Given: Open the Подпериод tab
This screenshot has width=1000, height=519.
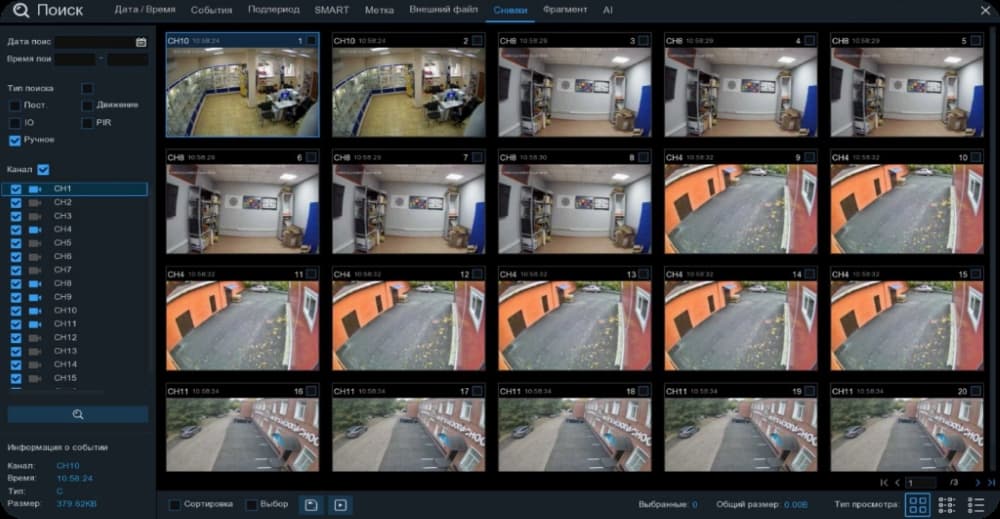Looking at the screenshot, I should [274, 10].
